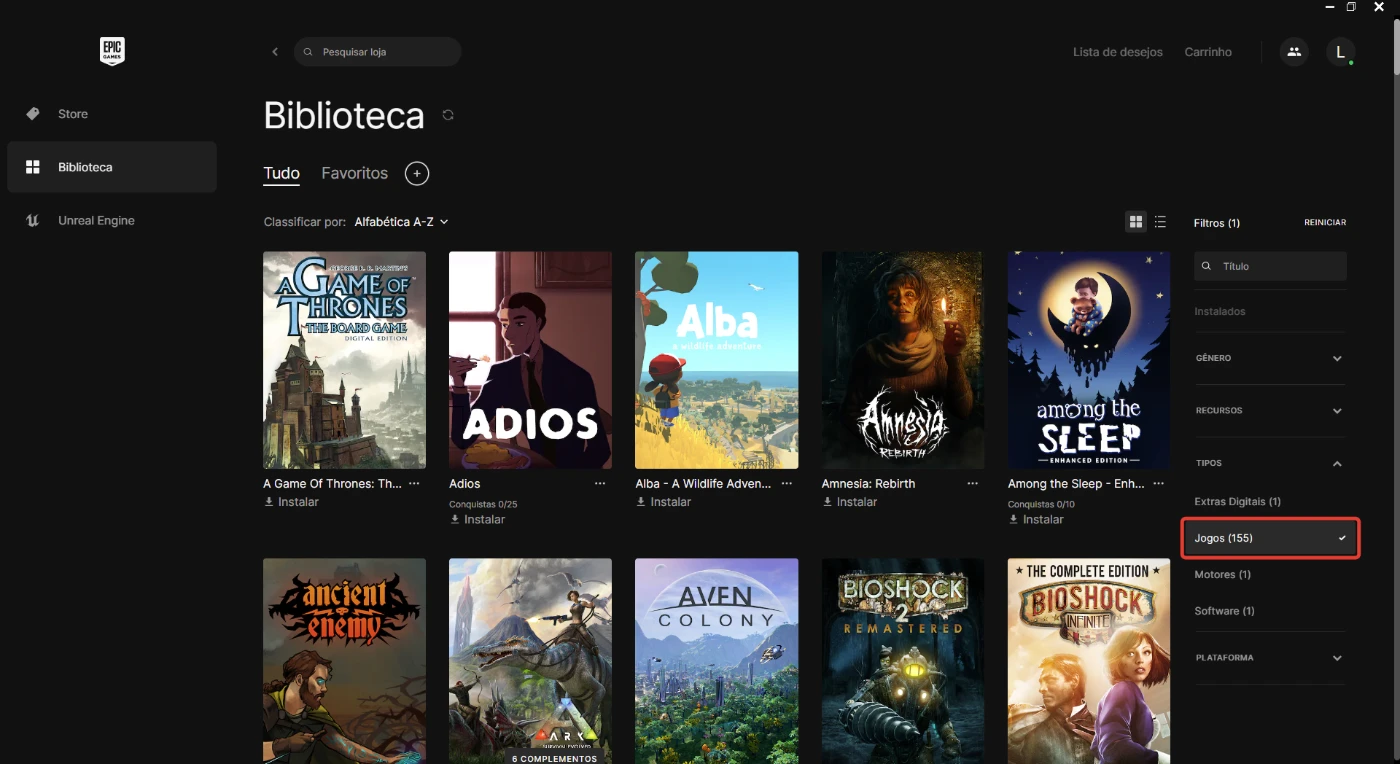
Task: Click the Pesquisar loja search field
Action: [377, 52]
